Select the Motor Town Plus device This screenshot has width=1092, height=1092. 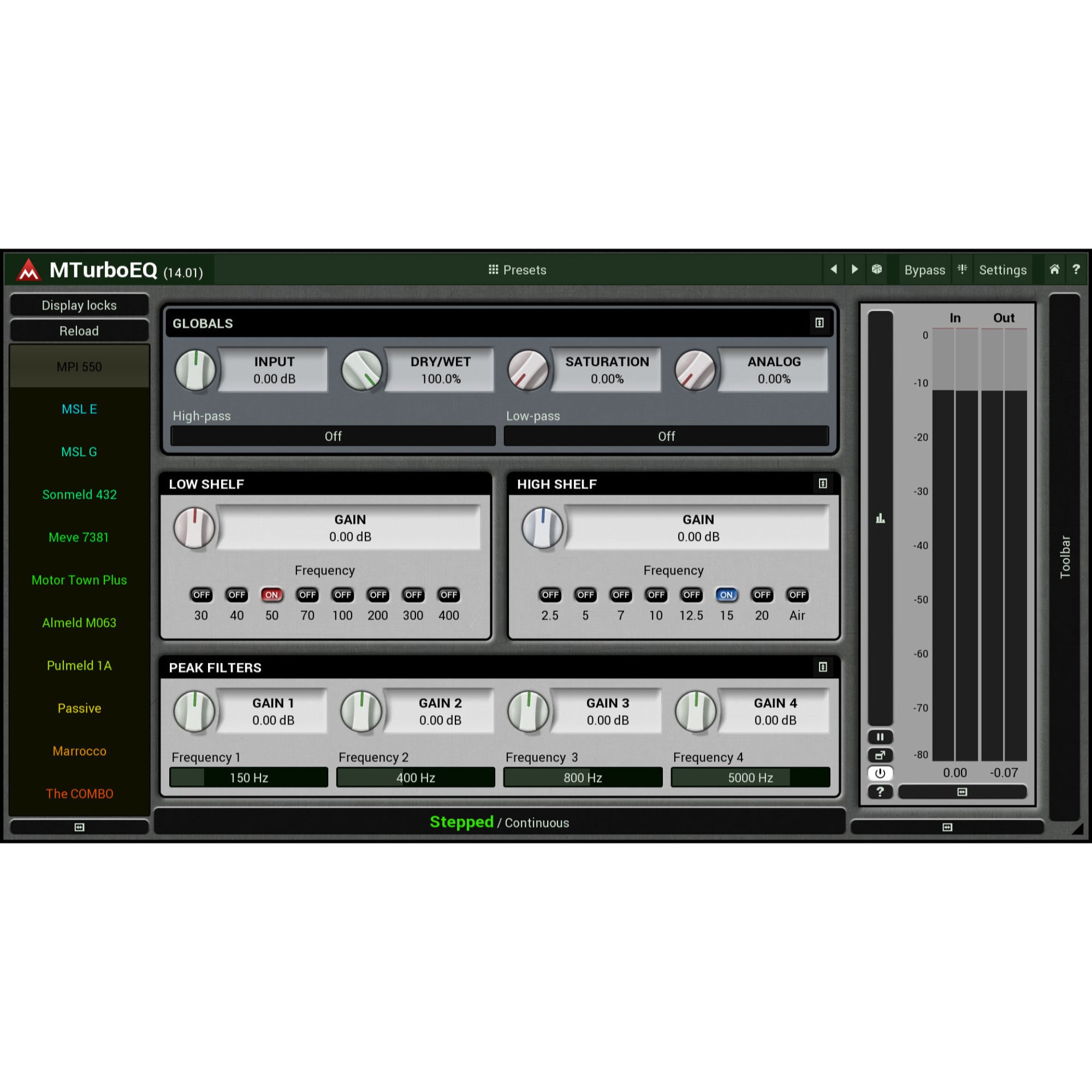(x=79, y=580)
